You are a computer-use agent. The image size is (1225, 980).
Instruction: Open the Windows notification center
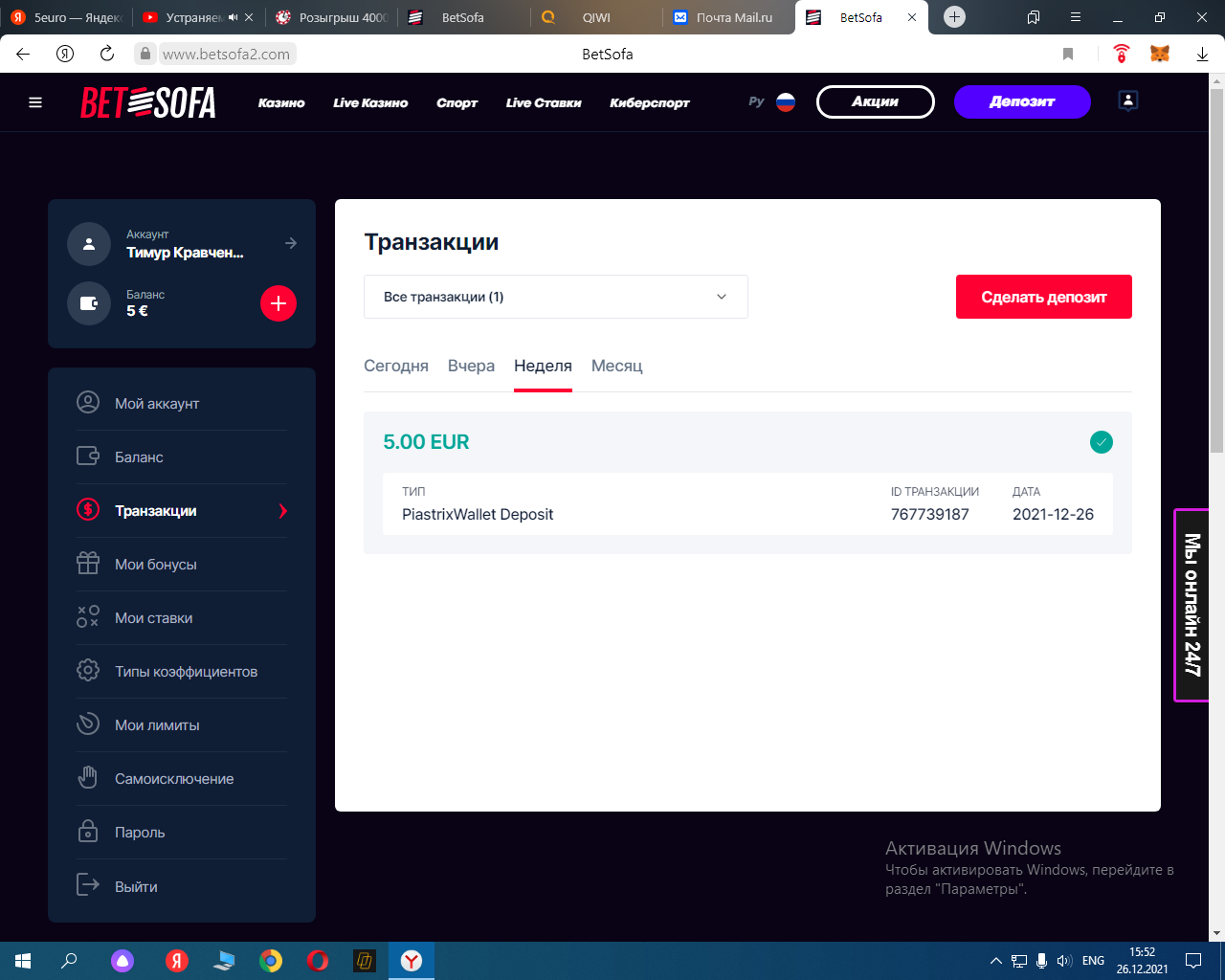pos(1193,961)
